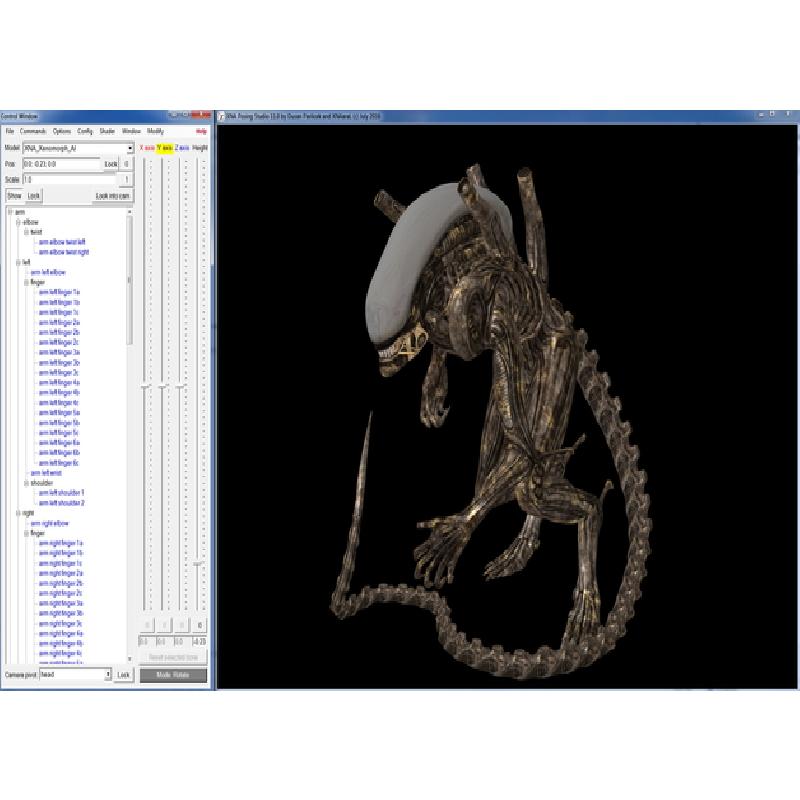Image resolution: width=800 pixels, height=800 pixels.
Task: Select the X axis label
Action: (147, 148)
